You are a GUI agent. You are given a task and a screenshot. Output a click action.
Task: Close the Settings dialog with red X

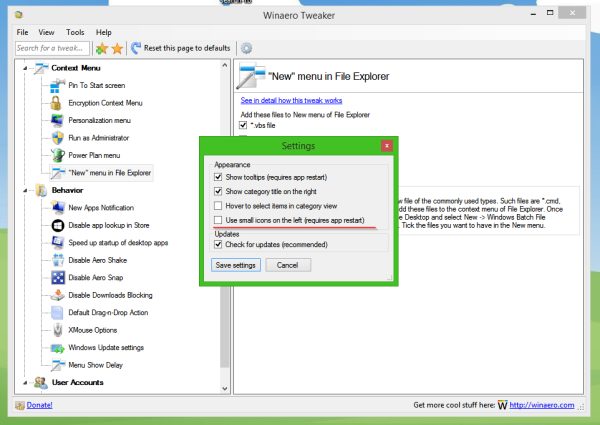coord(387,146)
